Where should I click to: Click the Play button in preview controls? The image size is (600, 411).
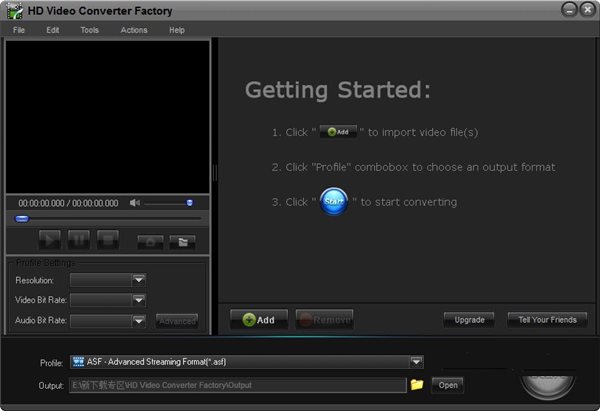50,240
